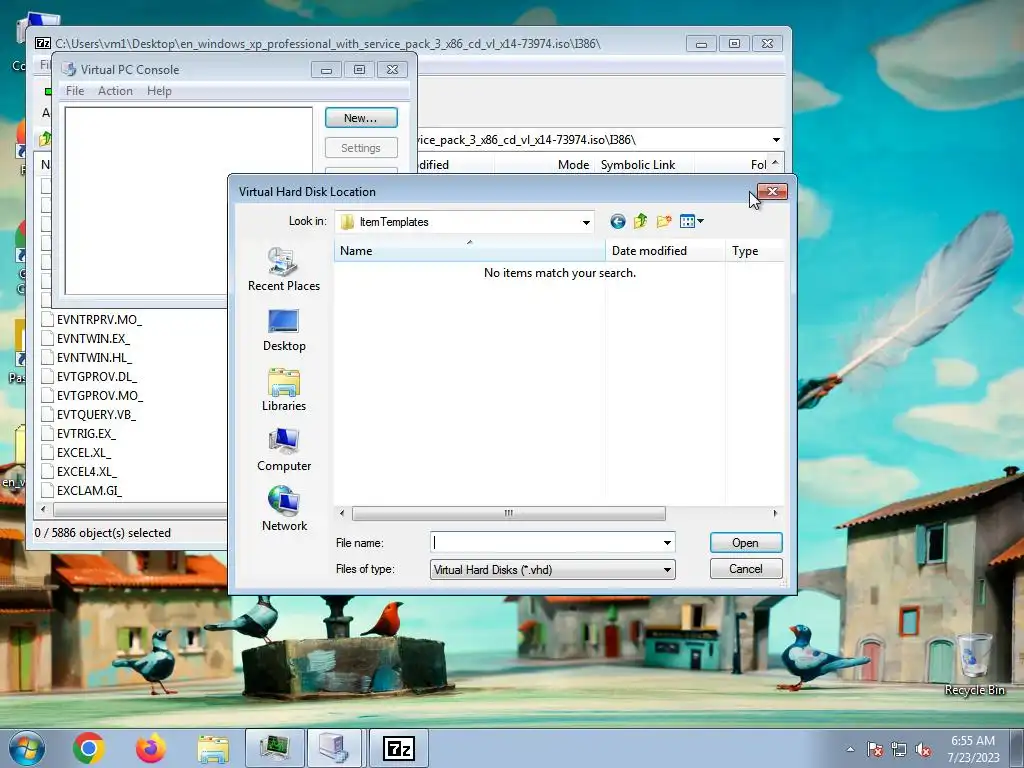The height and width of the screenshot is (768, 1024).
Task: Open the Help menu in Virtual PC Console
Action: coord(159,91)
